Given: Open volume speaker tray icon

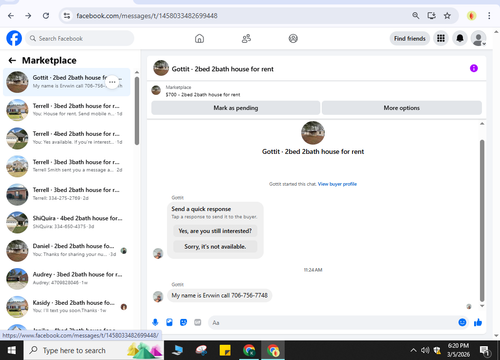Looking at the screenshot, I should click(425, 350).
